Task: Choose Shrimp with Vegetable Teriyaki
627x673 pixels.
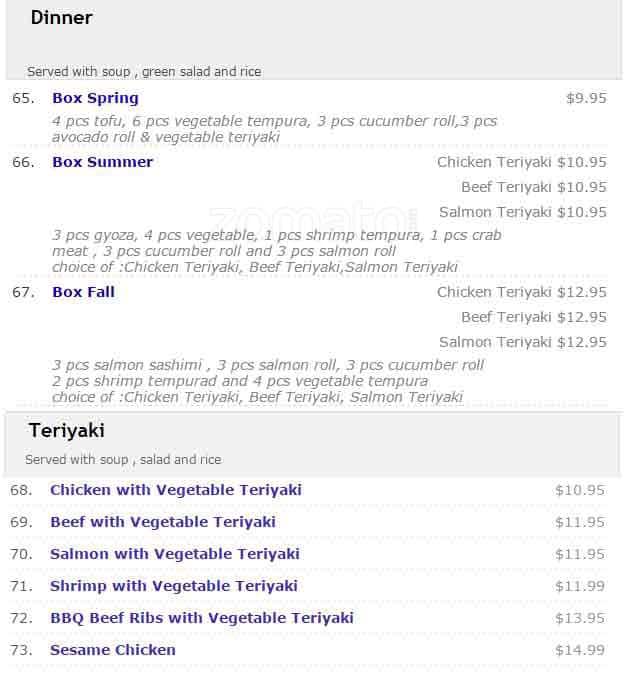Action: 173,586
